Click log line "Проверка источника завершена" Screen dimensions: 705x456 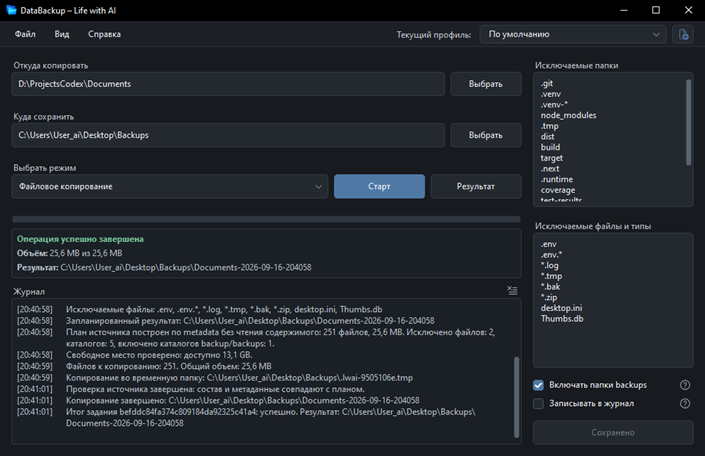pos(215,389)
